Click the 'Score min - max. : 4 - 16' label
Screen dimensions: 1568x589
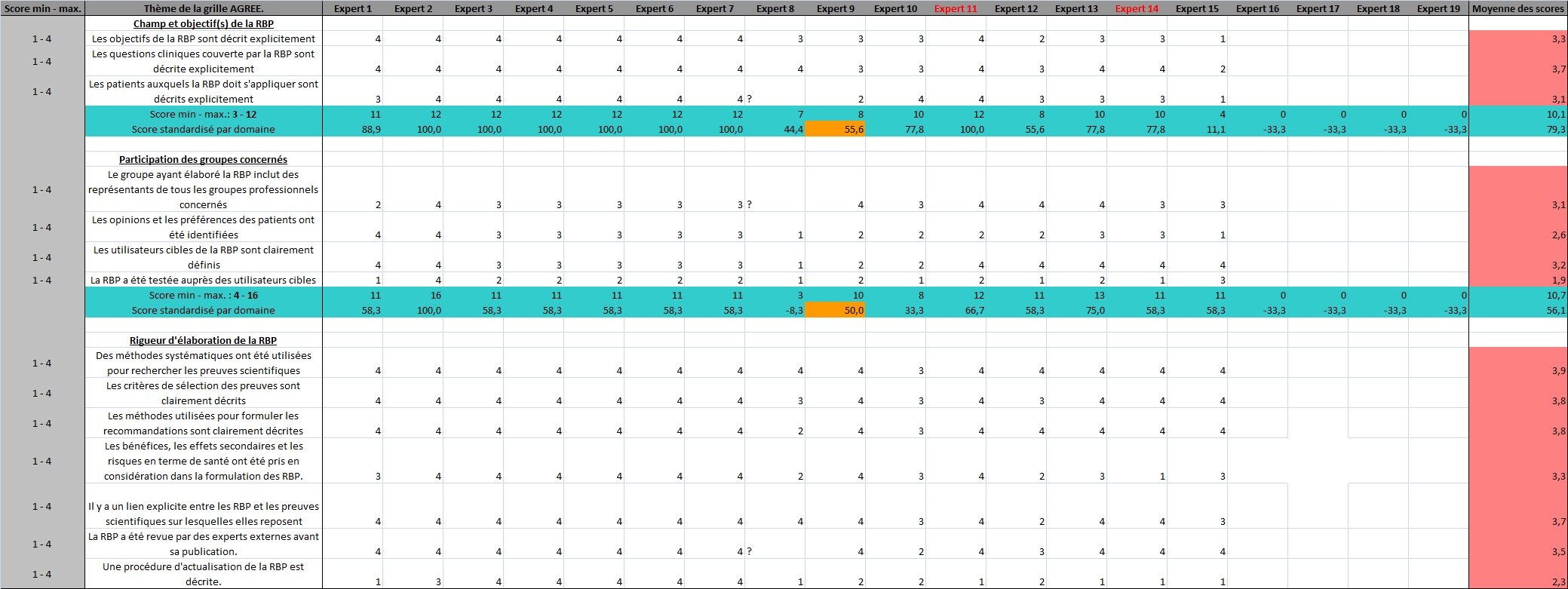click(x=204, y=295)
